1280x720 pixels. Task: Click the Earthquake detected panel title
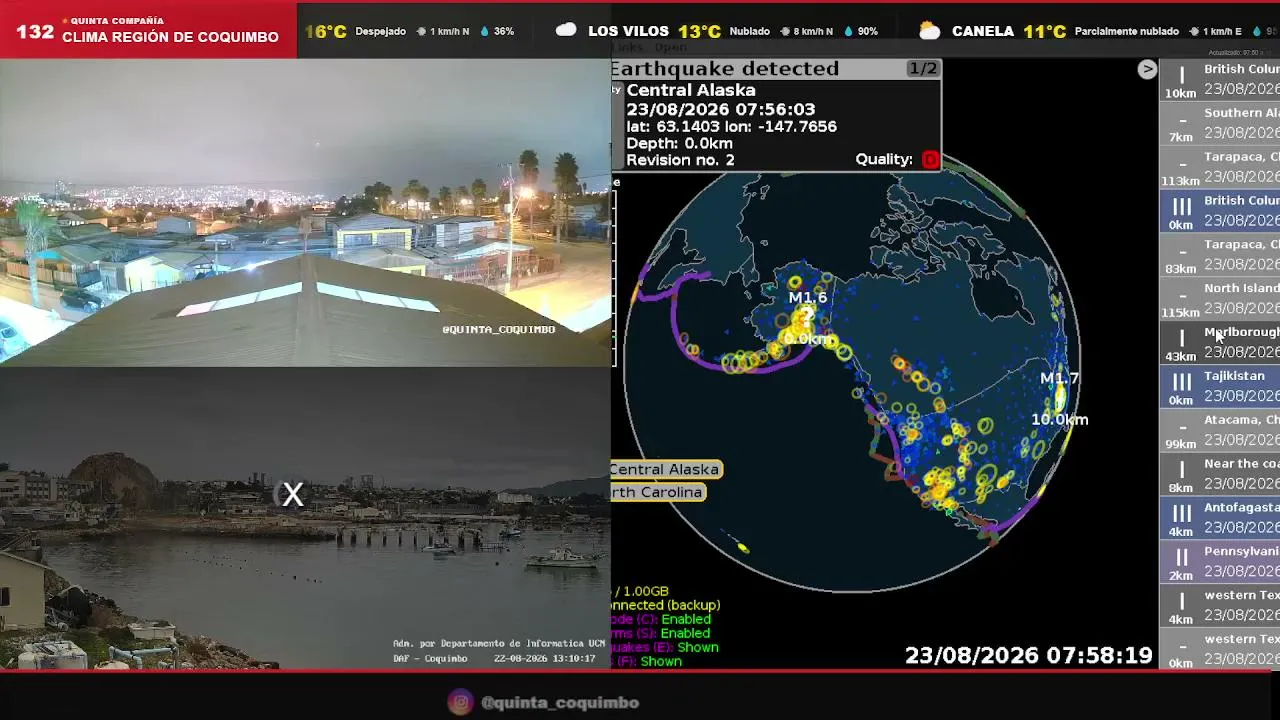click(725, 69)
